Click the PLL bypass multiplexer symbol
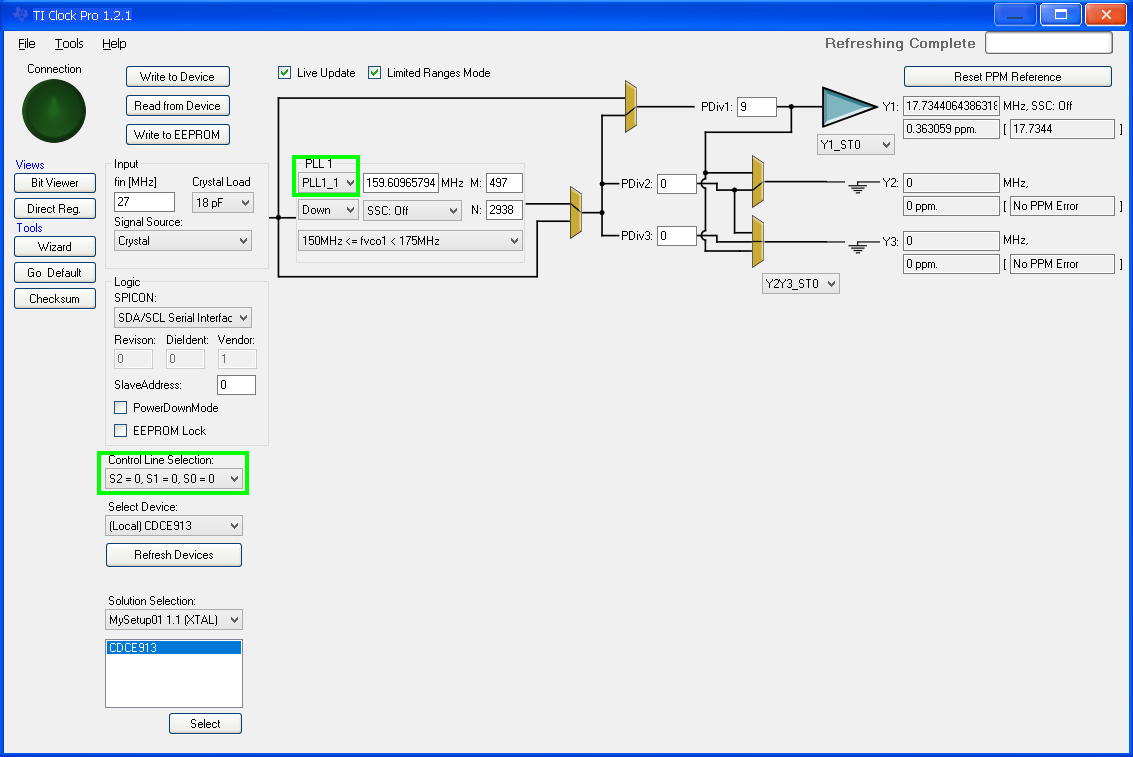 (576, 212)
